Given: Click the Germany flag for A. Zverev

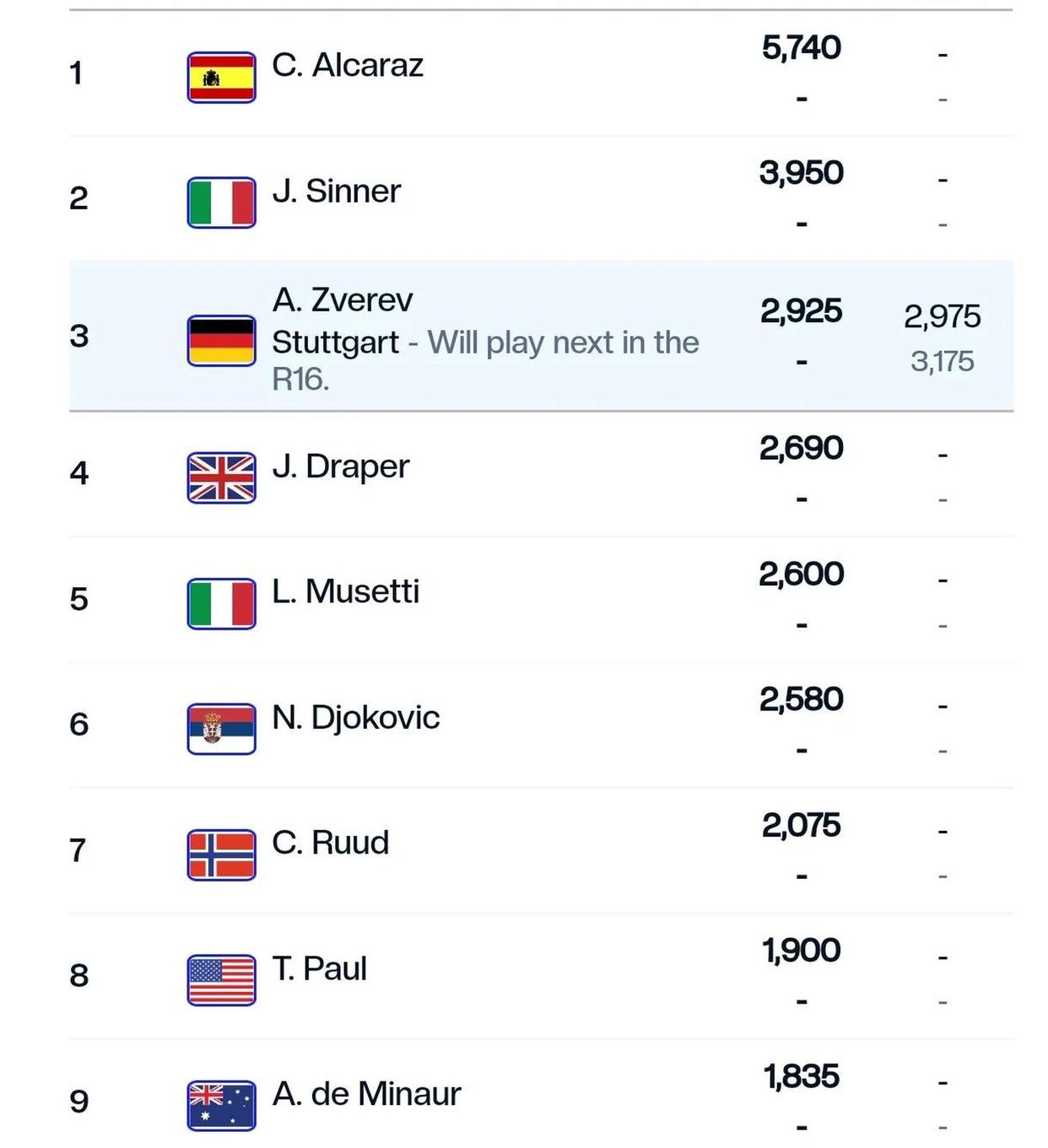Looking at the screenshot, I should tap(221, 341).
